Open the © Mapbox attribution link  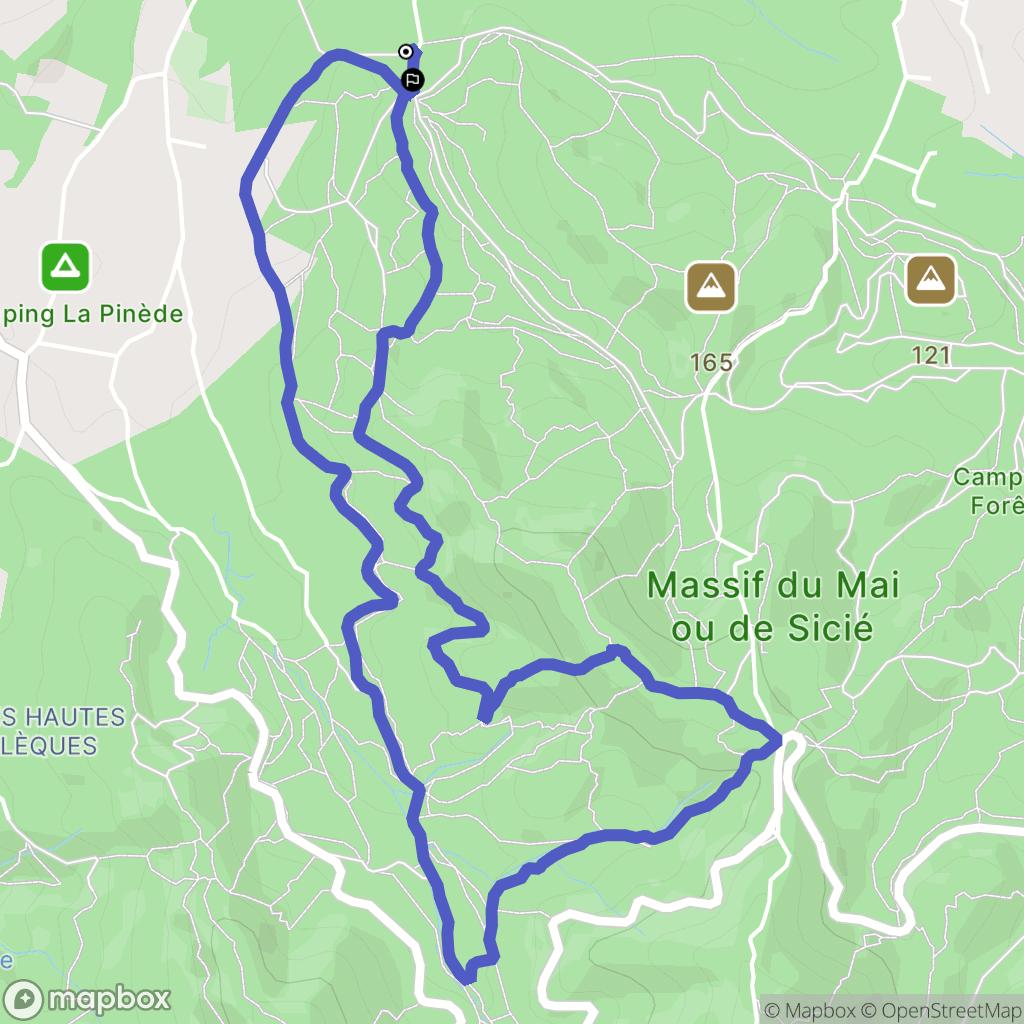pyautogui.click(x=810, y=1010)
